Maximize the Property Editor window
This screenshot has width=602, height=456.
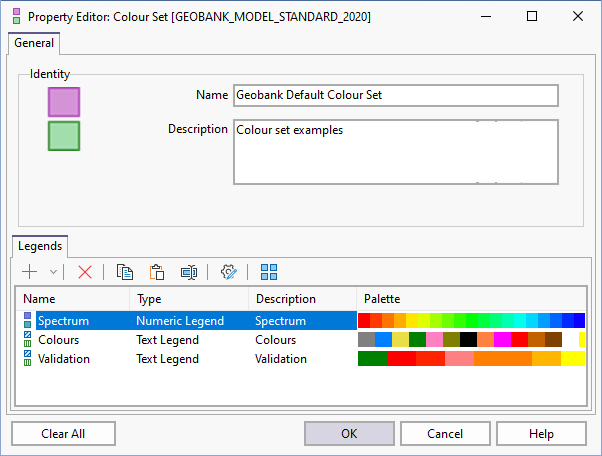(532, 16)
